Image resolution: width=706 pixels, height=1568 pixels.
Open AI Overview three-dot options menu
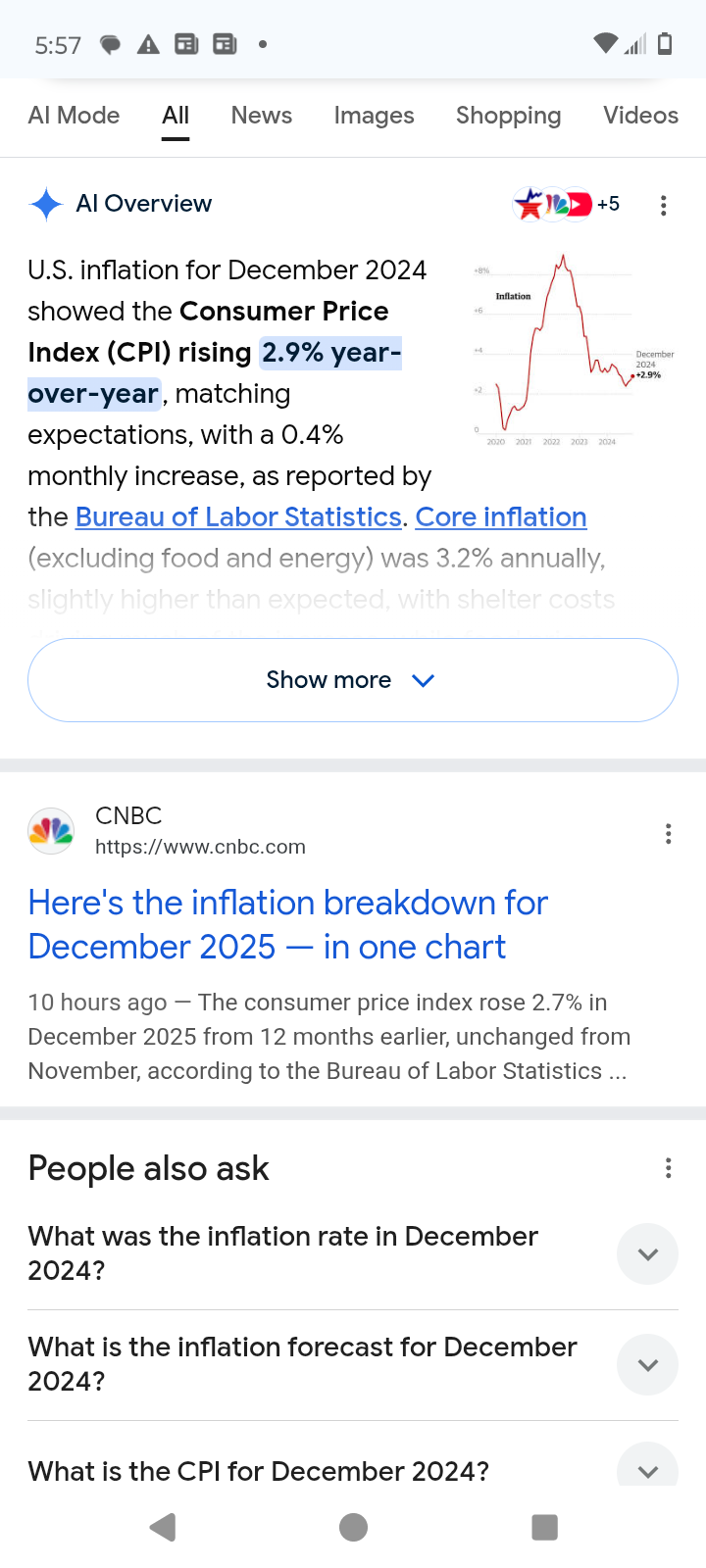click(x=664, y=205)
